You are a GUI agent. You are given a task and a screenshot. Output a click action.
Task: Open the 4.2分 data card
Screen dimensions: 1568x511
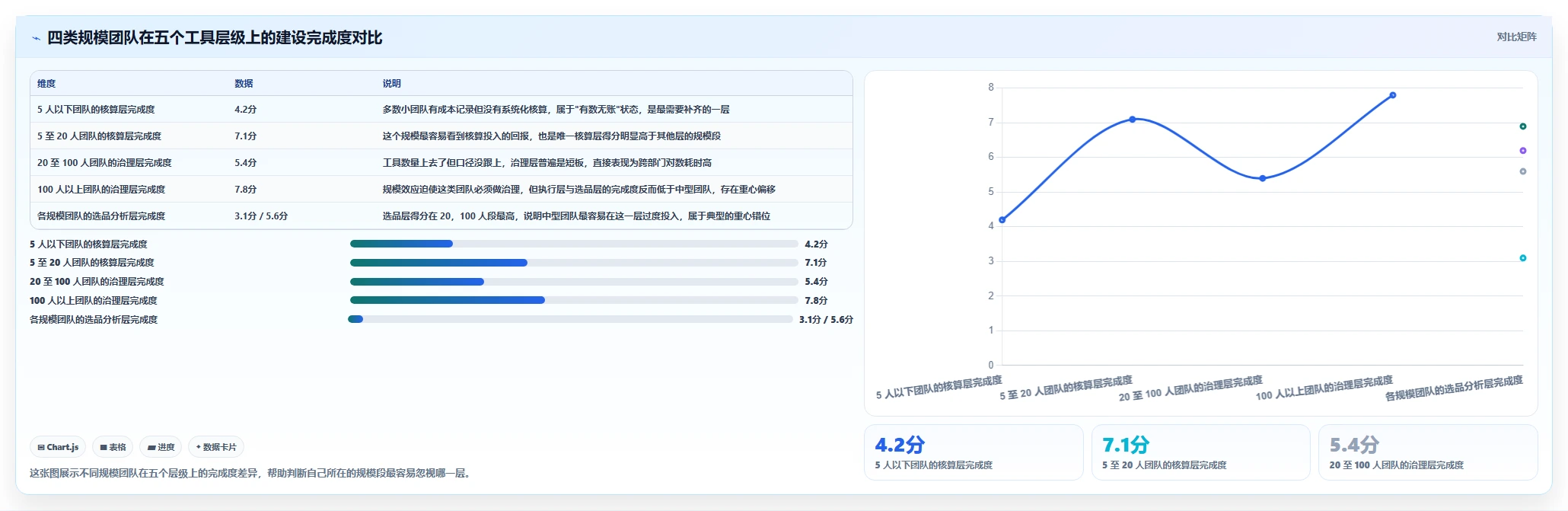coord(974,452)
